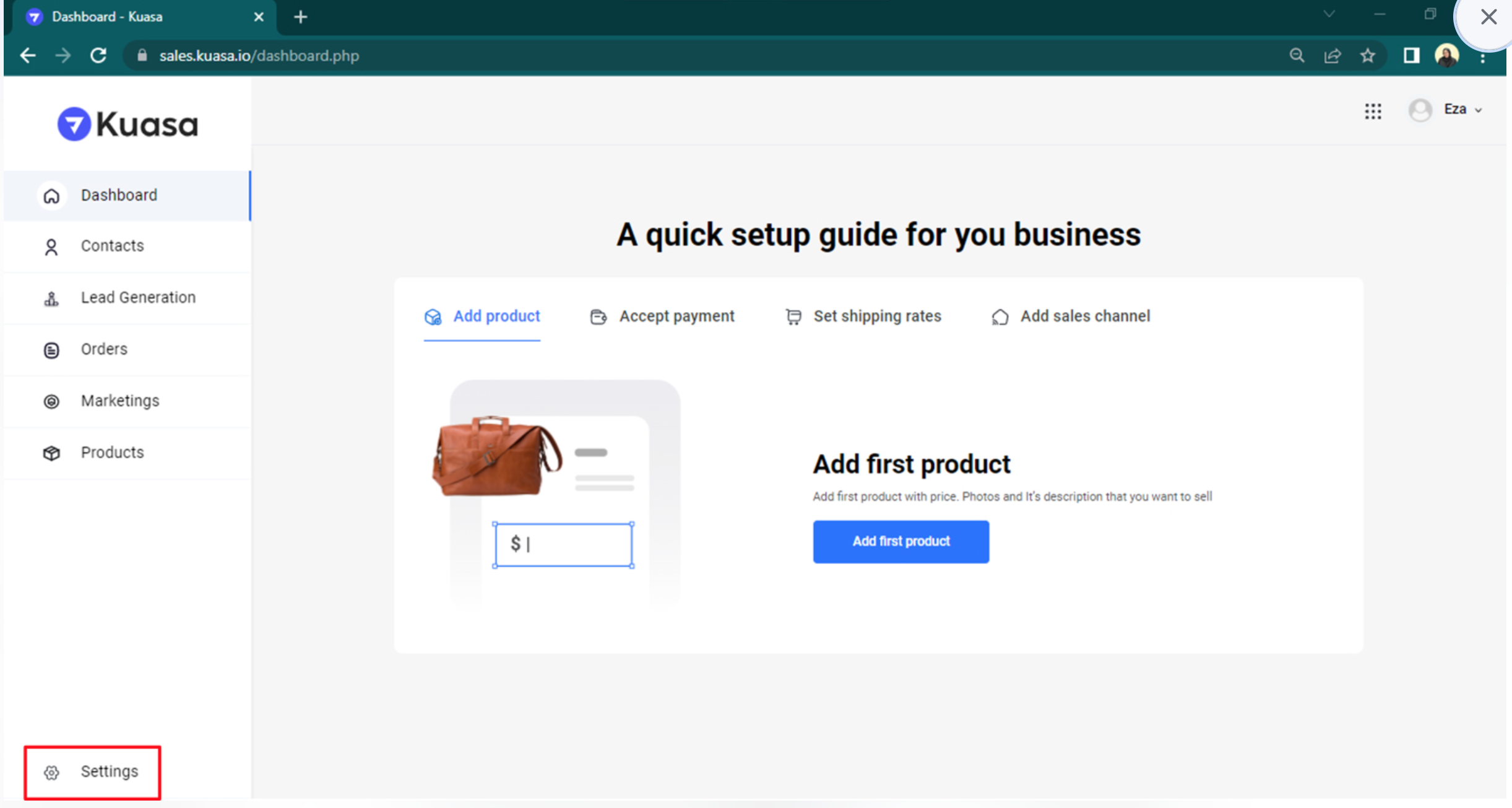This screenshot has height=808, width=1512.
Task: Reload the page with the refresh icon
Action: (x=98, y=56)
